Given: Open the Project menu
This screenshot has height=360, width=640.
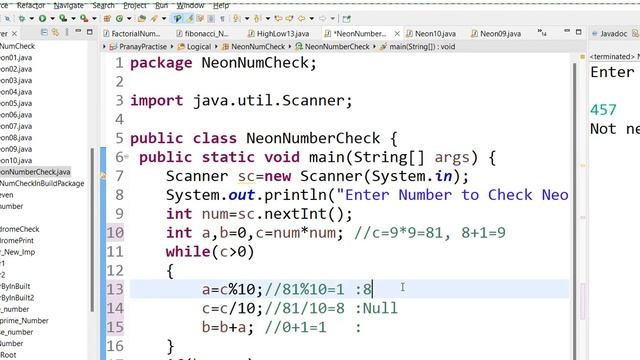Looking at the screenshot, I should [135, 5].
